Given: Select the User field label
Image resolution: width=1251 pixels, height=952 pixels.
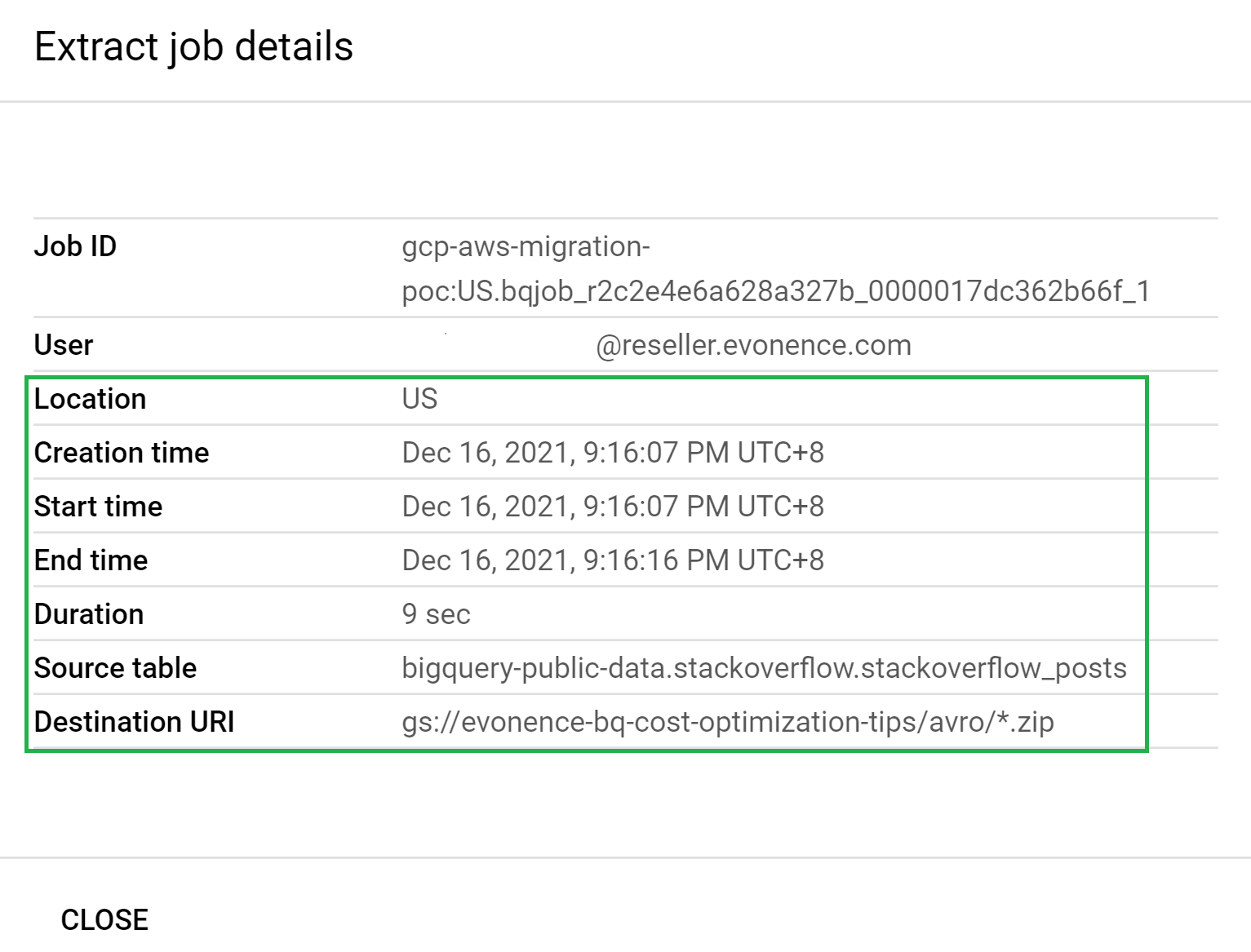Looking at the screenshot, I should [x=63, y=344].
